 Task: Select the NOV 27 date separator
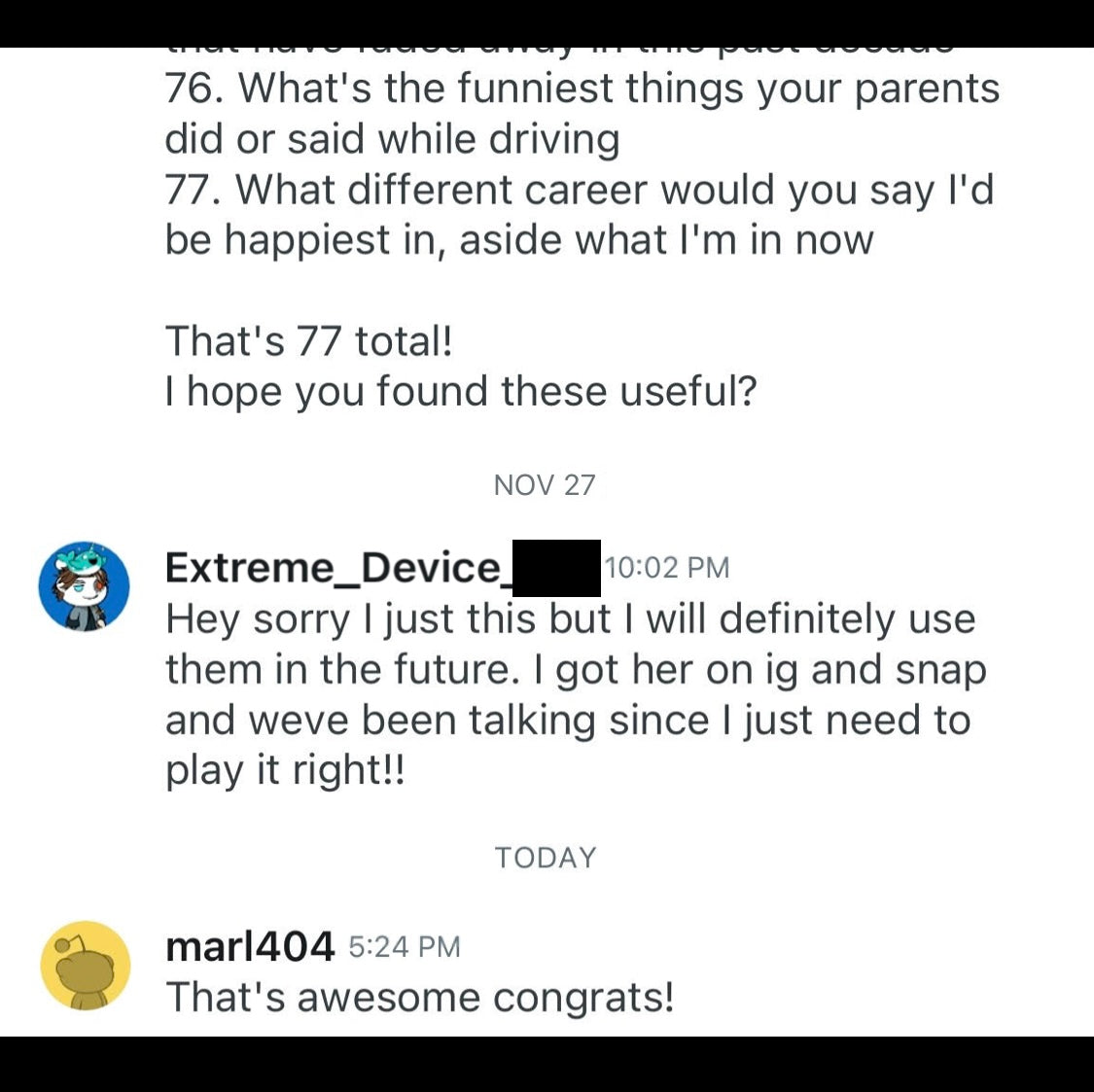(545, 485)
